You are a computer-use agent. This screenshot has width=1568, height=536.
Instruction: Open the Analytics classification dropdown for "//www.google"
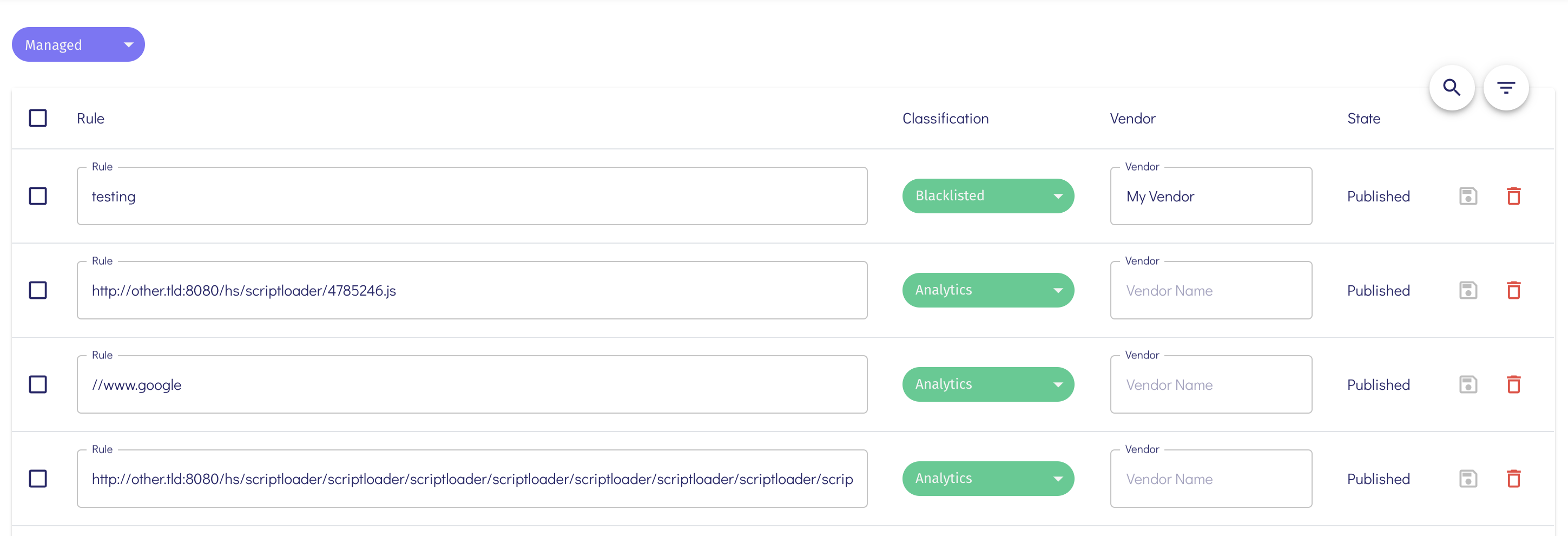(987, 384)
